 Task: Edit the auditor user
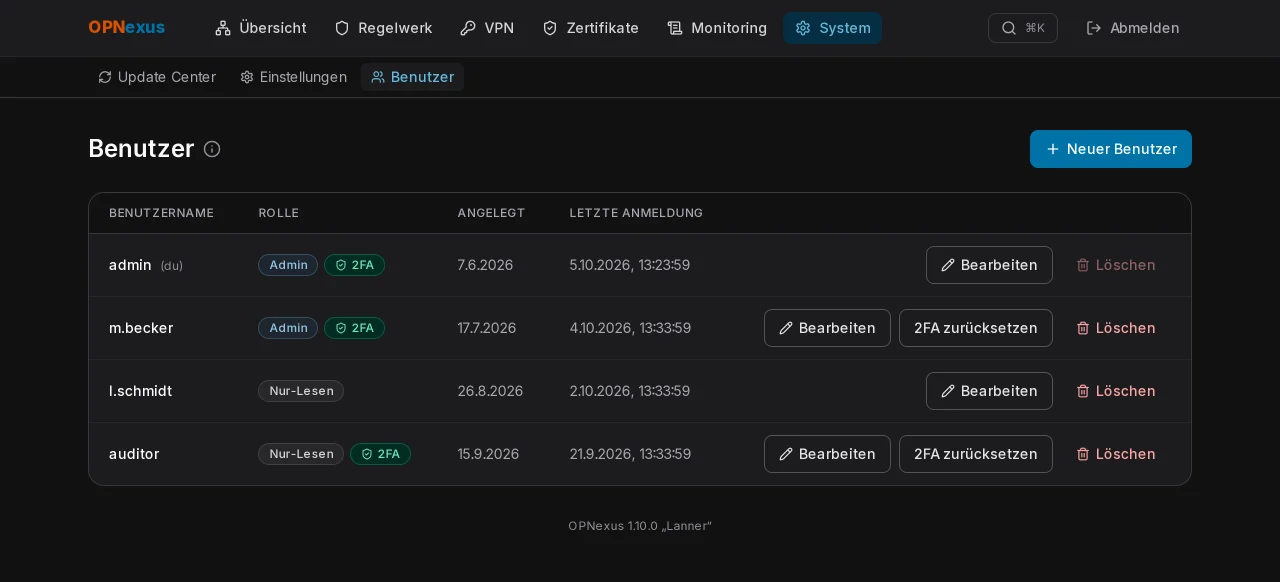click(x=827, y=454)
